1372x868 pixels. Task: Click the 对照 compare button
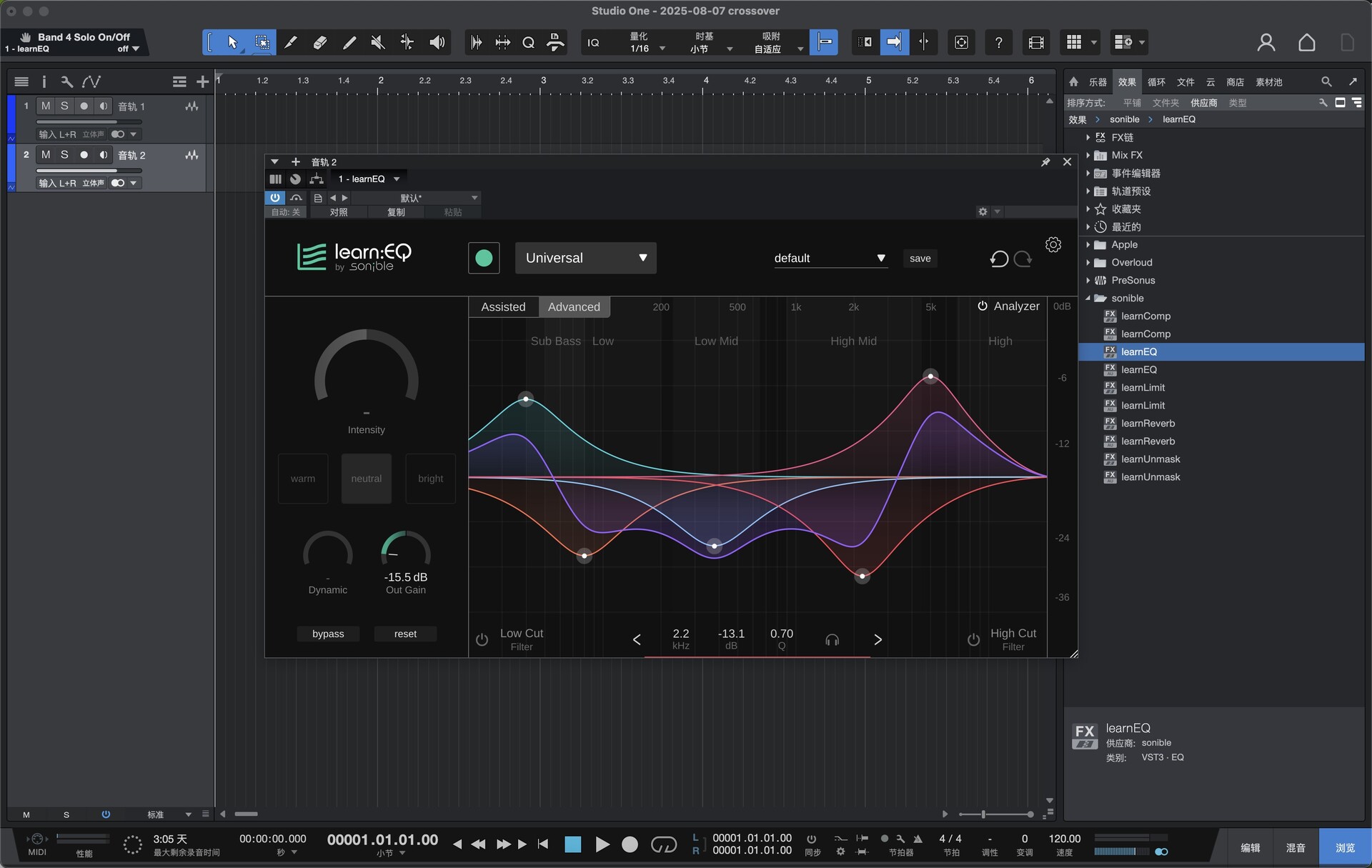tap(339, 212)
